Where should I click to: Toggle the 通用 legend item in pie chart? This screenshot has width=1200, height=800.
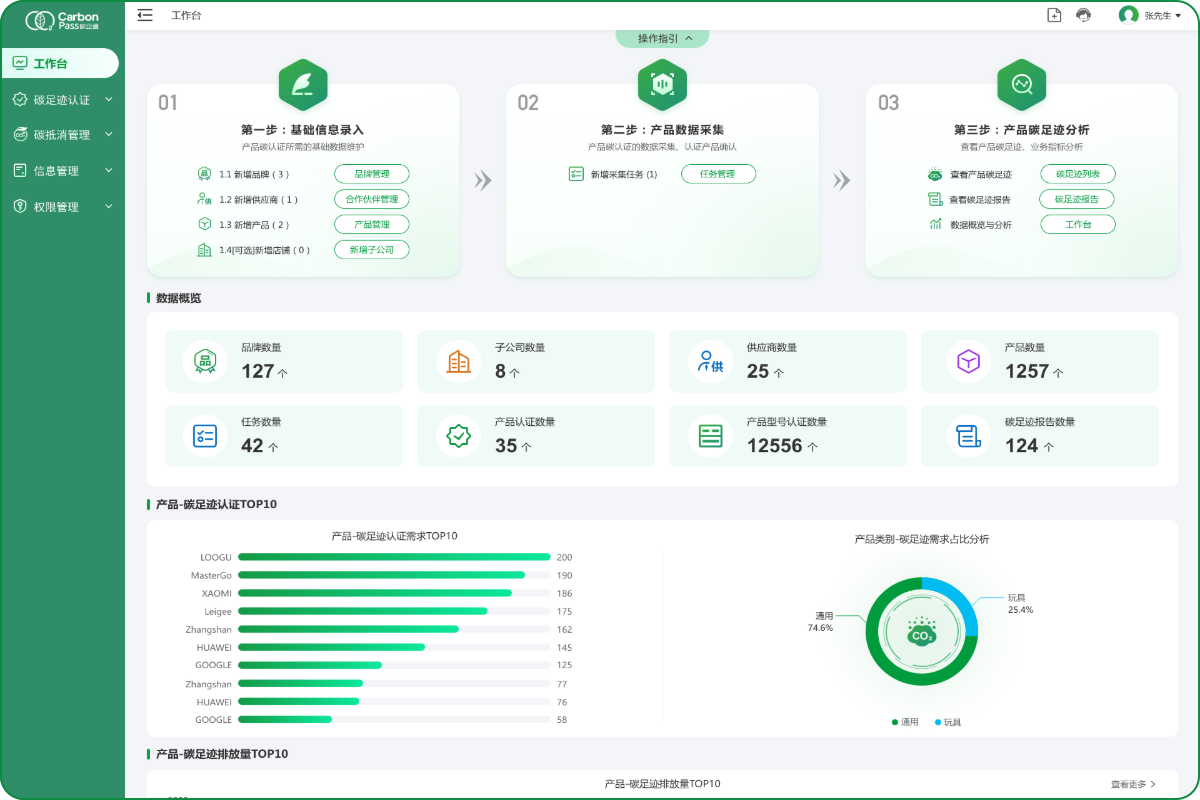[x=905, y=722]
